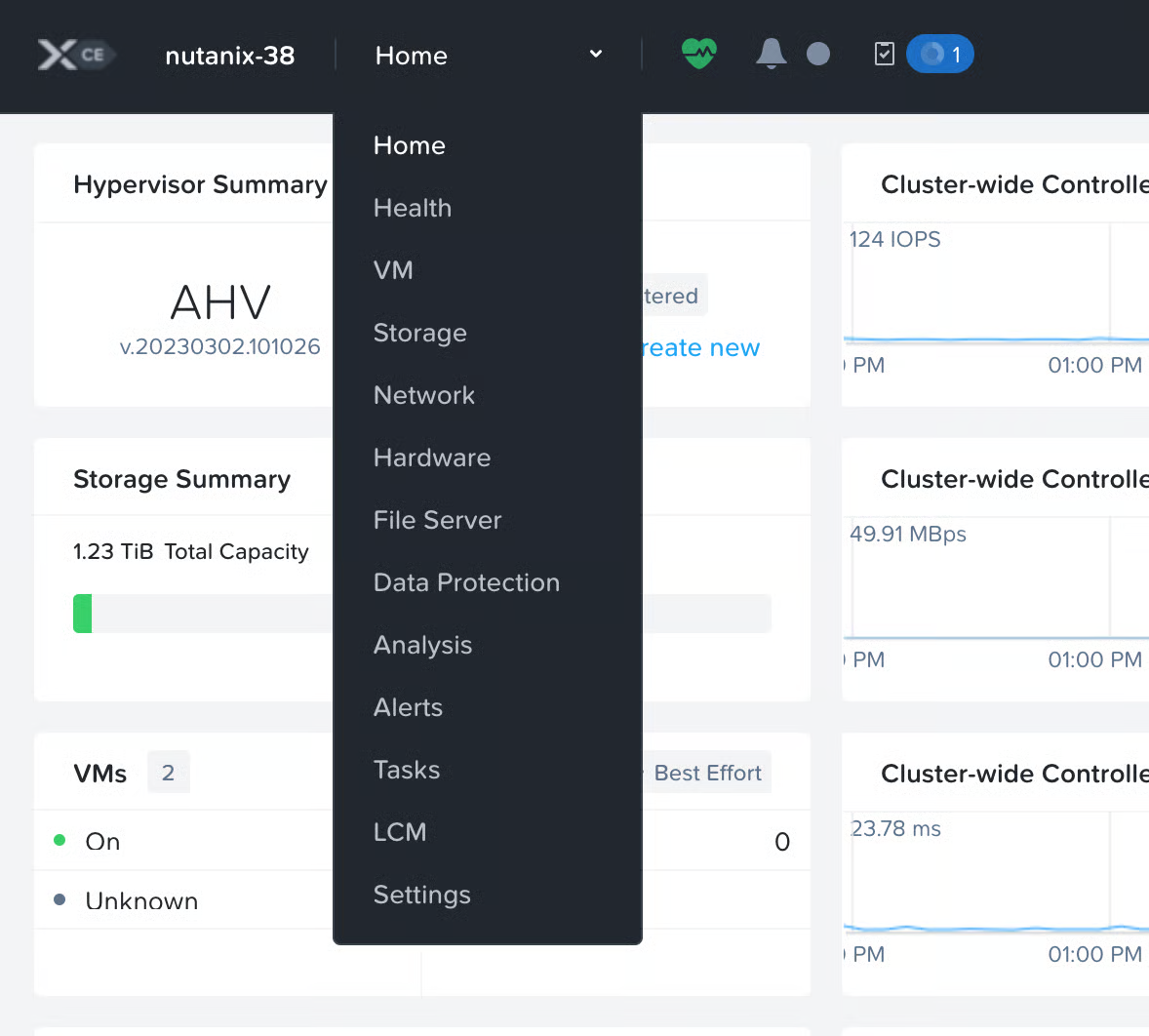Collapse the Home dropdown chevron
The height and width of the screenshot is (1036, 1149).
(596, 54)
